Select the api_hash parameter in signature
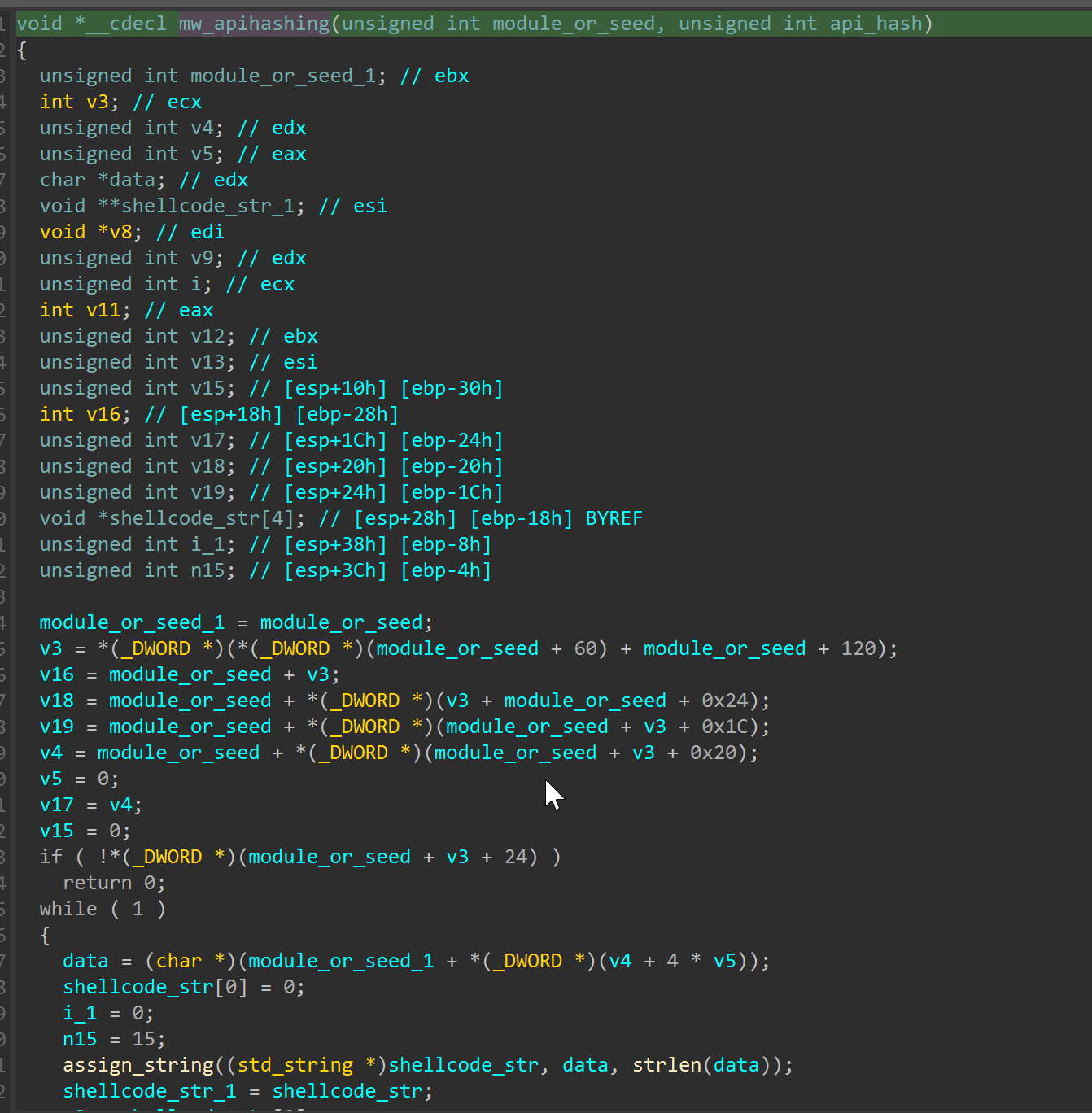Viewport: 1092px width, 1113px height. [x=876, y=24]
